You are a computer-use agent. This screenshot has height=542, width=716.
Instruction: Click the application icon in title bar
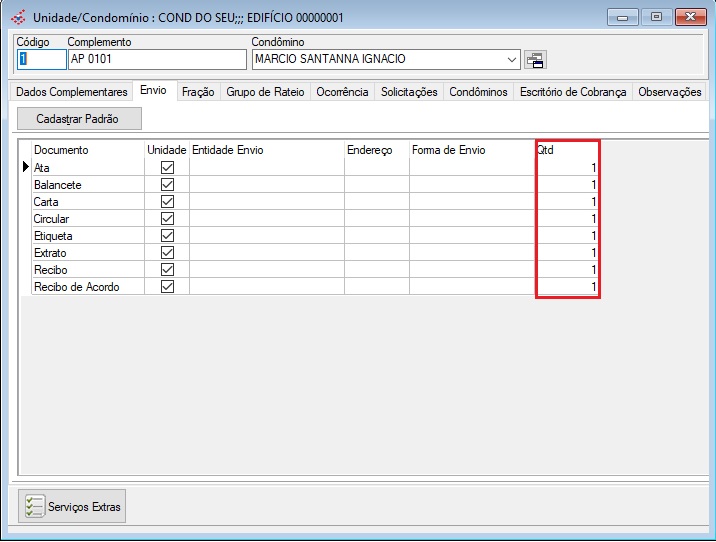click(x=17, y=17)
